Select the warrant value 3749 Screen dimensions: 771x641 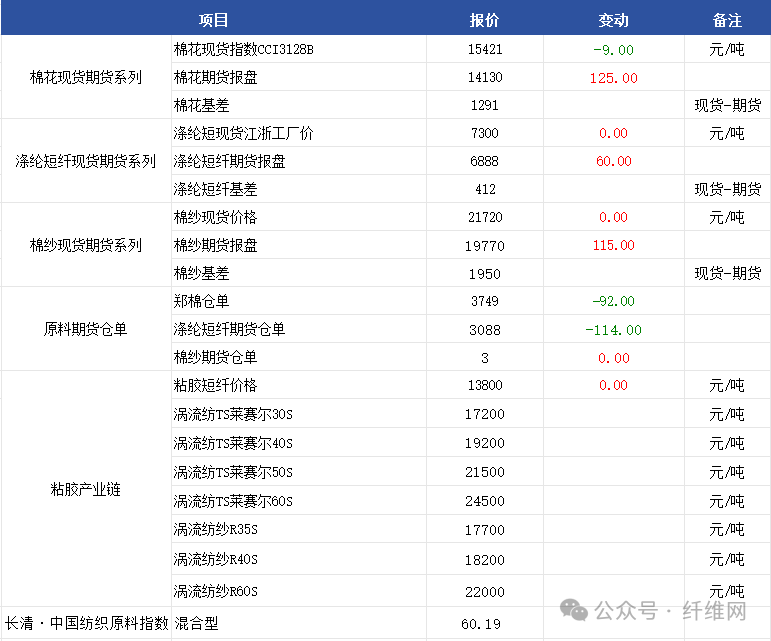485,301
